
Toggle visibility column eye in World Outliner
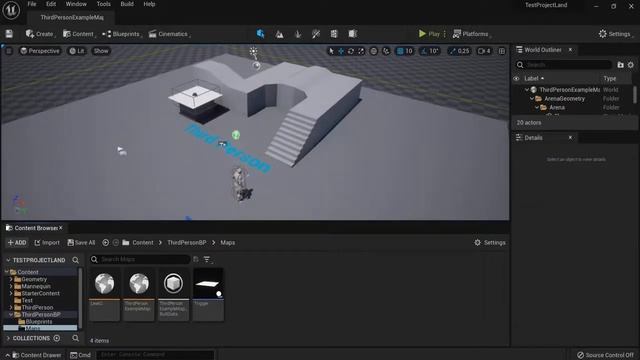pos(516,78)
